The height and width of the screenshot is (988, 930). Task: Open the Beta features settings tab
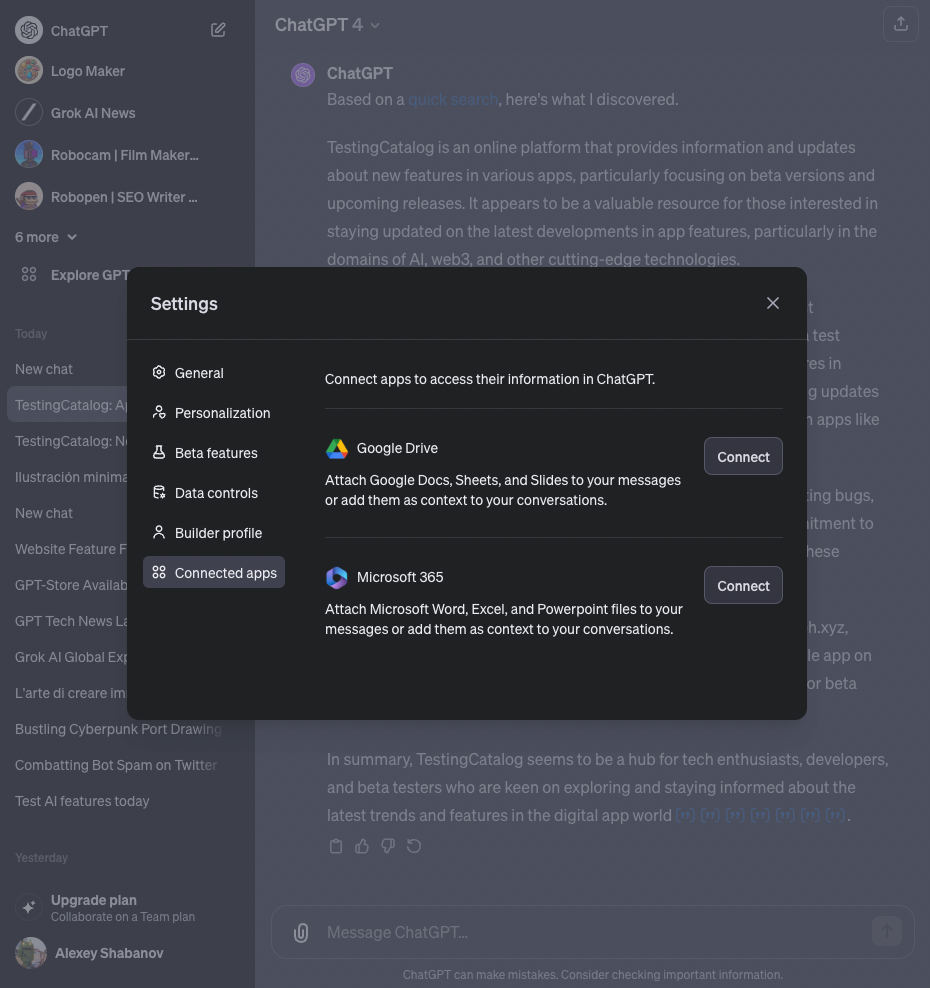[214, 452]
